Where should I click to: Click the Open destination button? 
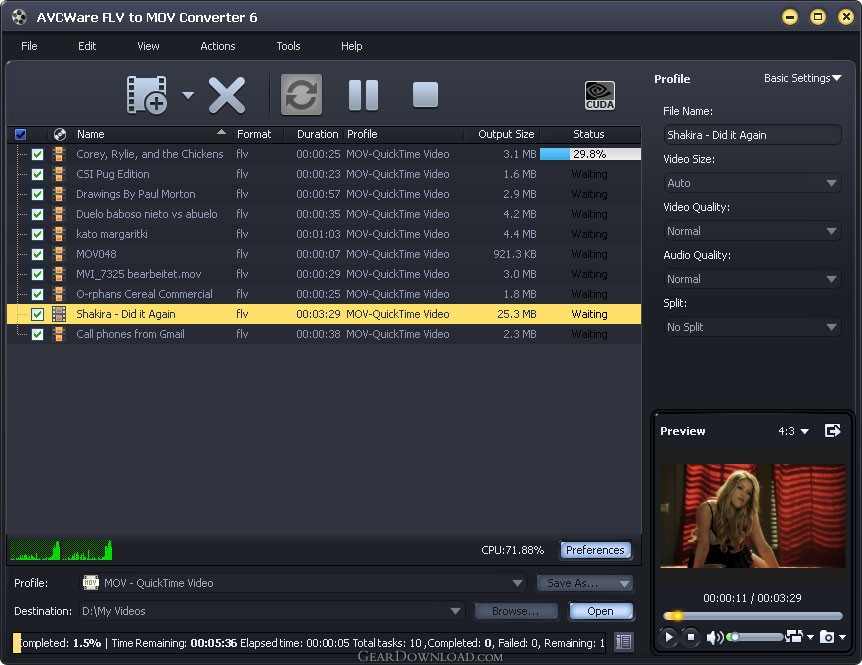click(600, 611)
